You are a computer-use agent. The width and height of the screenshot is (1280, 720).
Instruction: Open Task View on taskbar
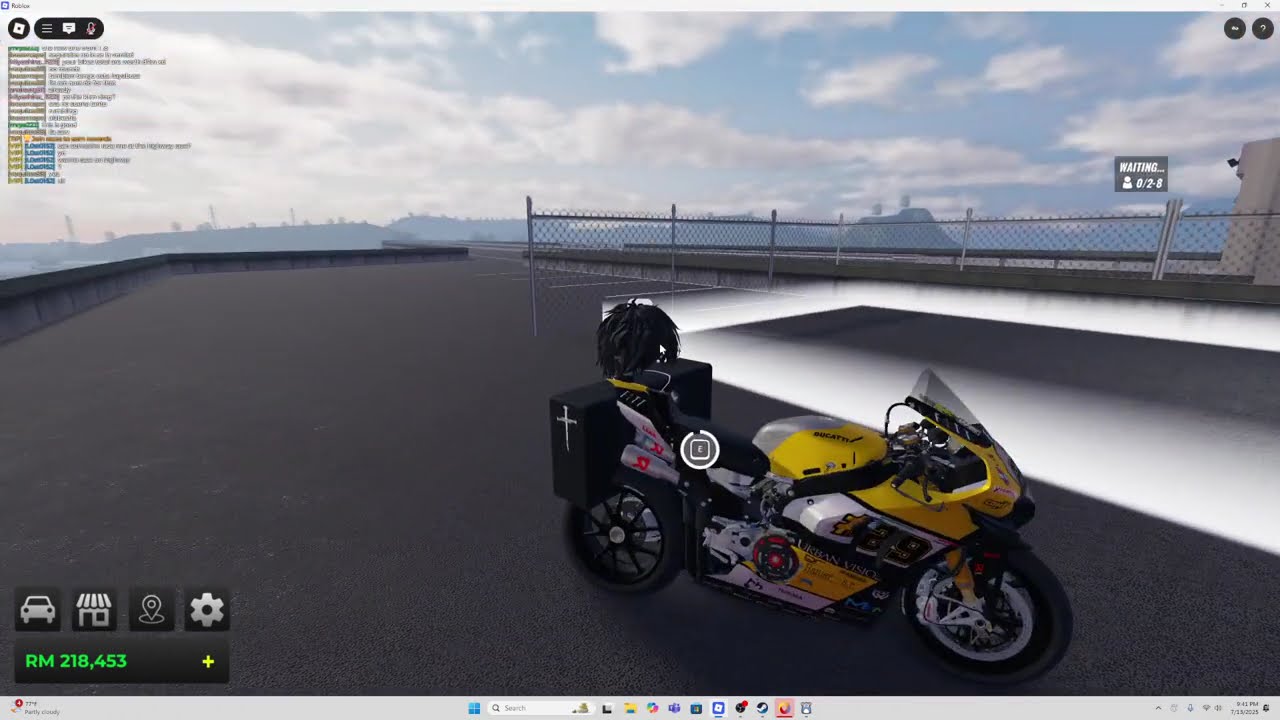[607, 708]
